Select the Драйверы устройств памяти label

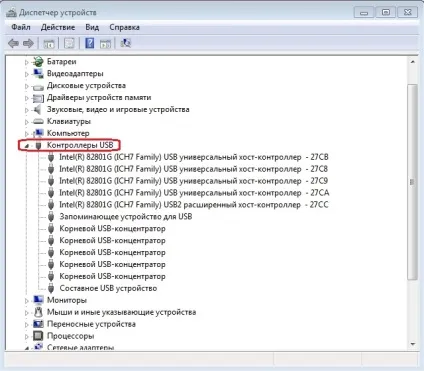point(99,98)
